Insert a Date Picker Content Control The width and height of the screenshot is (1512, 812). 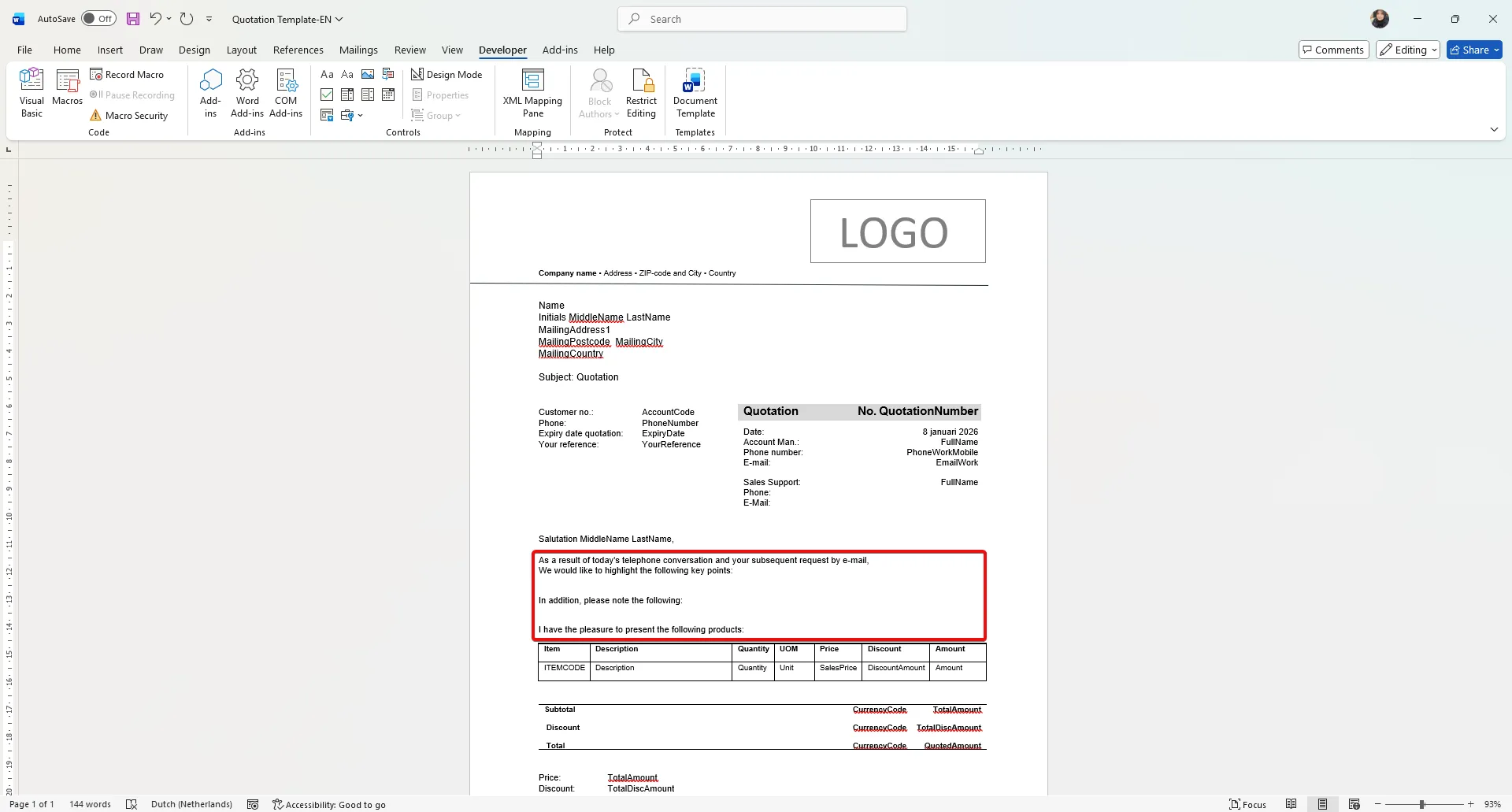(x=388, y=95)
